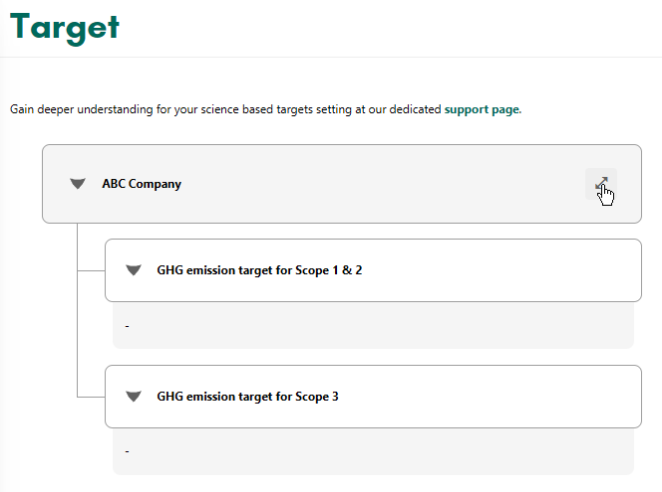This screenshot has height=492, width=662.
Task: Select GHG emission target for Scope 3 title
Action: click(x=247, y=397)
